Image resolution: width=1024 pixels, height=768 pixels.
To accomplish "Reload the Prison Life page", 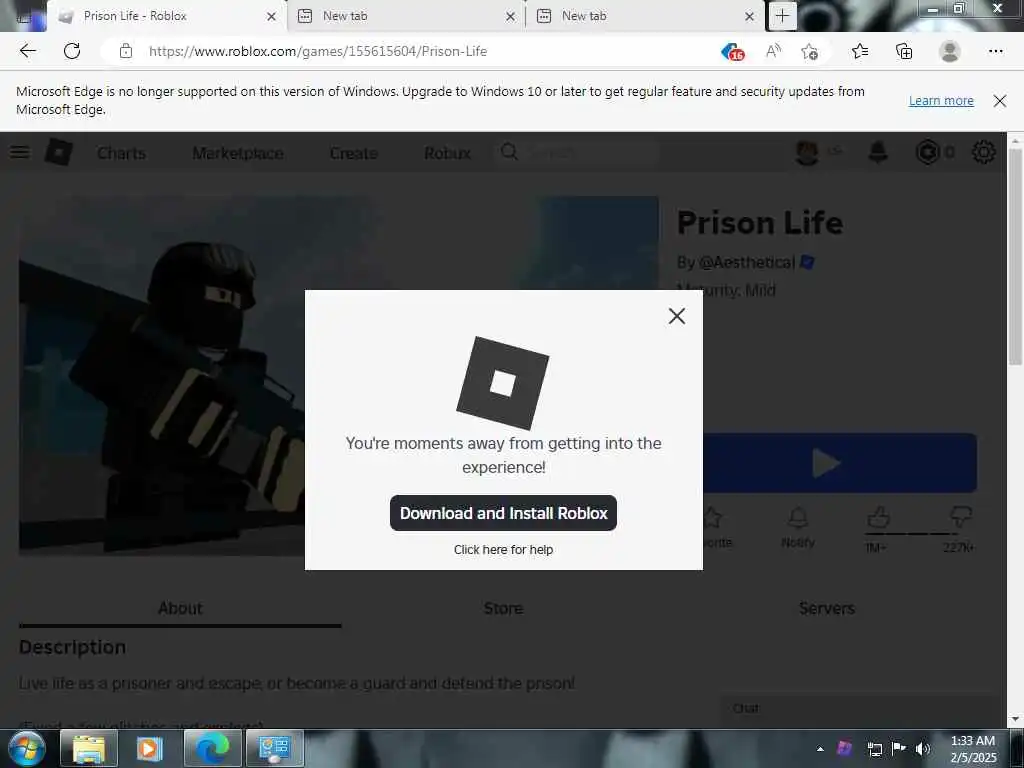I will [x=72, y=51].
